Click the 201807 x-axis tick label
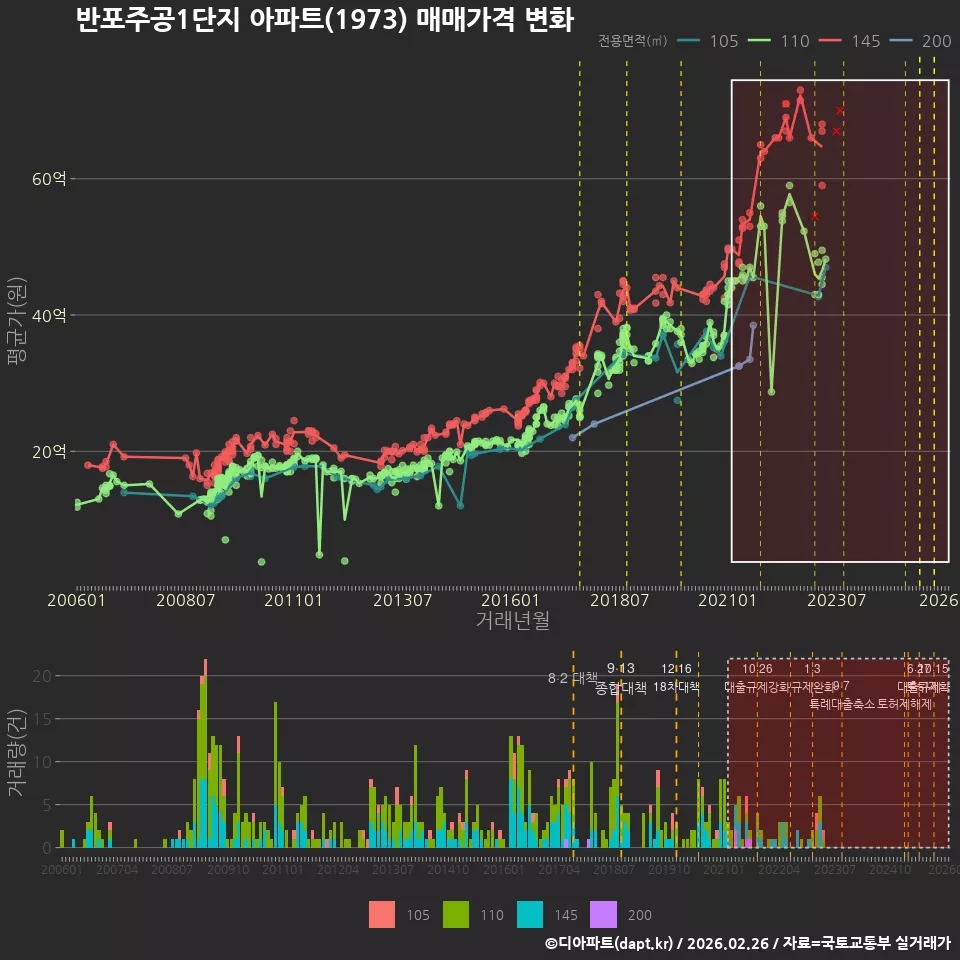 (x=619, y=600)
